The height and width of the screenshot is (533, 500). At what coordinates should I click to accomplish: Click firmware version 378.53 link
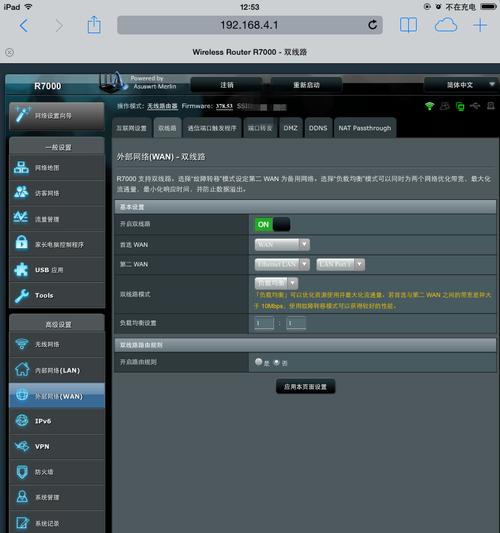224,106
